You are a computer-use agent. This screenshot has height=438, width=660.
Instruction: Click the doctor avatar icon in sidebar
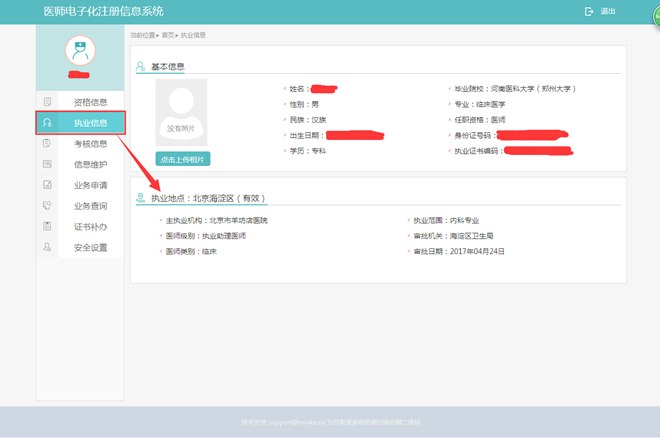coord(80,51)
